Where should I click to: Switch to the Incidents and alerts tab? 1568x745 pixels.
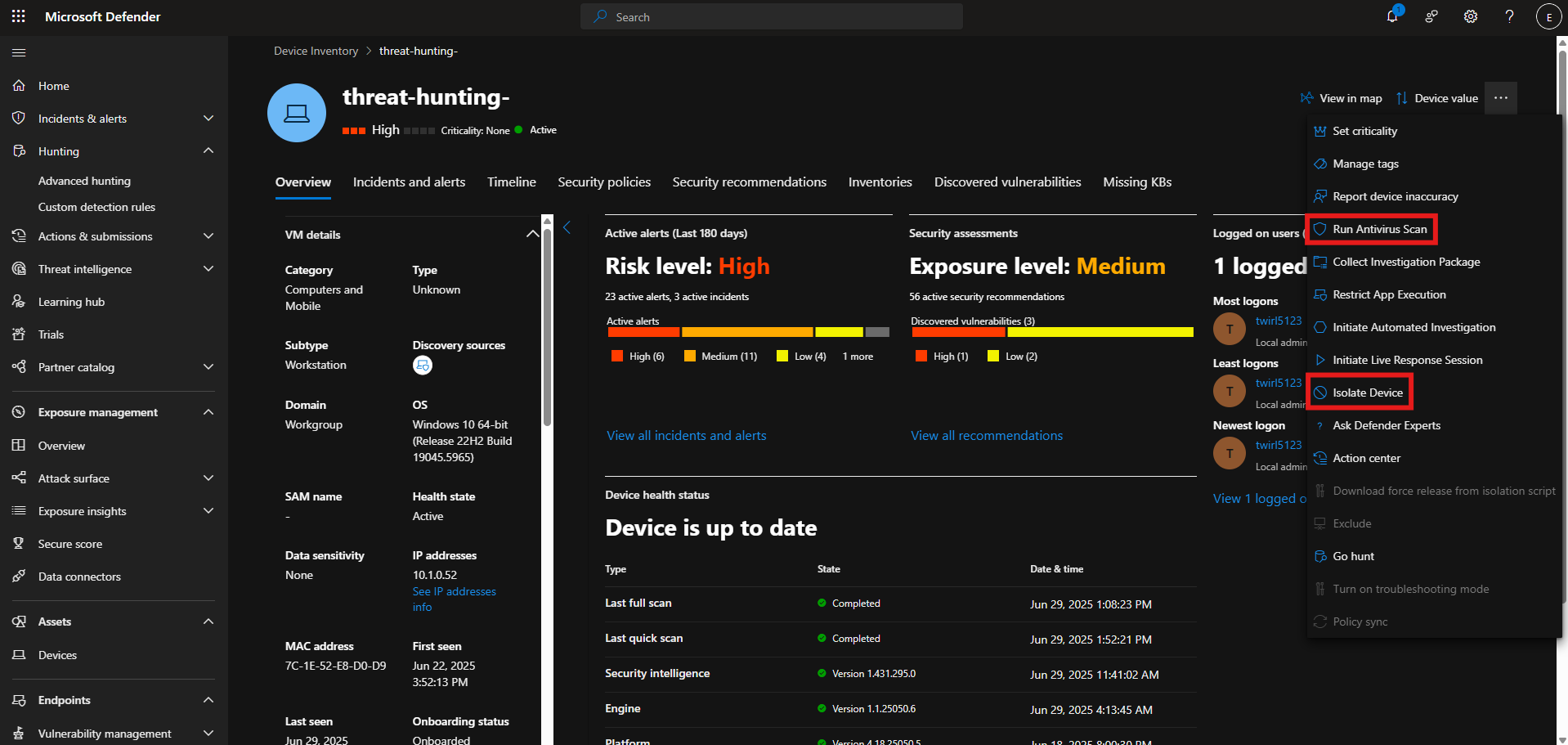point(409,182)
